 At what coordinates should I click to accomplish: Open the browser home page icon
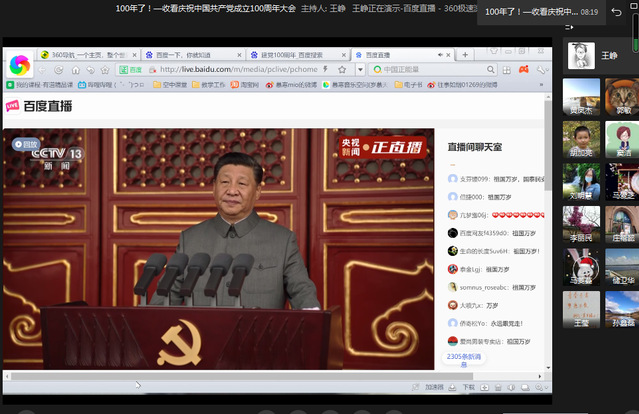75,70
